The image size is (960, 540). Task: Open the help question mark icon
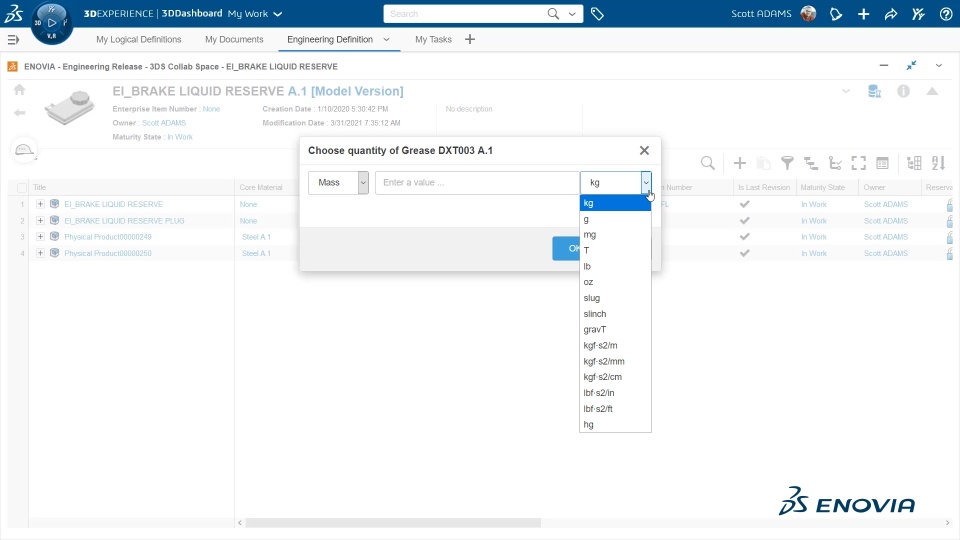tap(946, 14)
